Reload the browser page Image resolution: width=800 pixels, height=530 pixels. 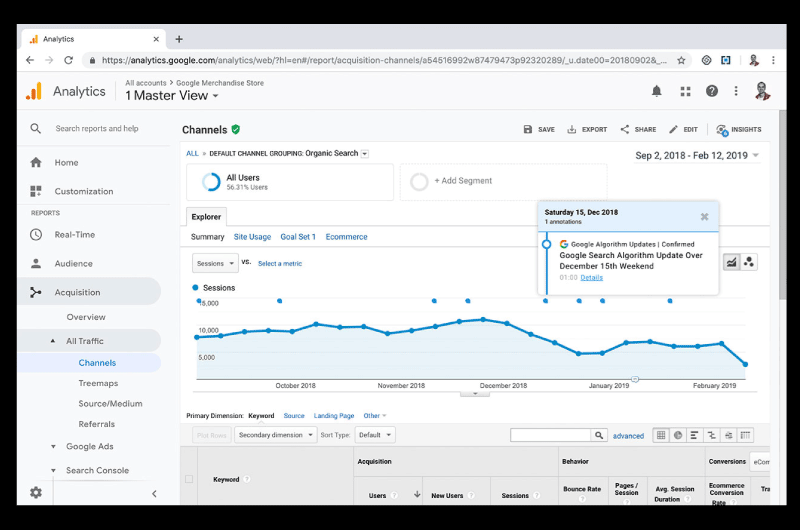[68, 60]
